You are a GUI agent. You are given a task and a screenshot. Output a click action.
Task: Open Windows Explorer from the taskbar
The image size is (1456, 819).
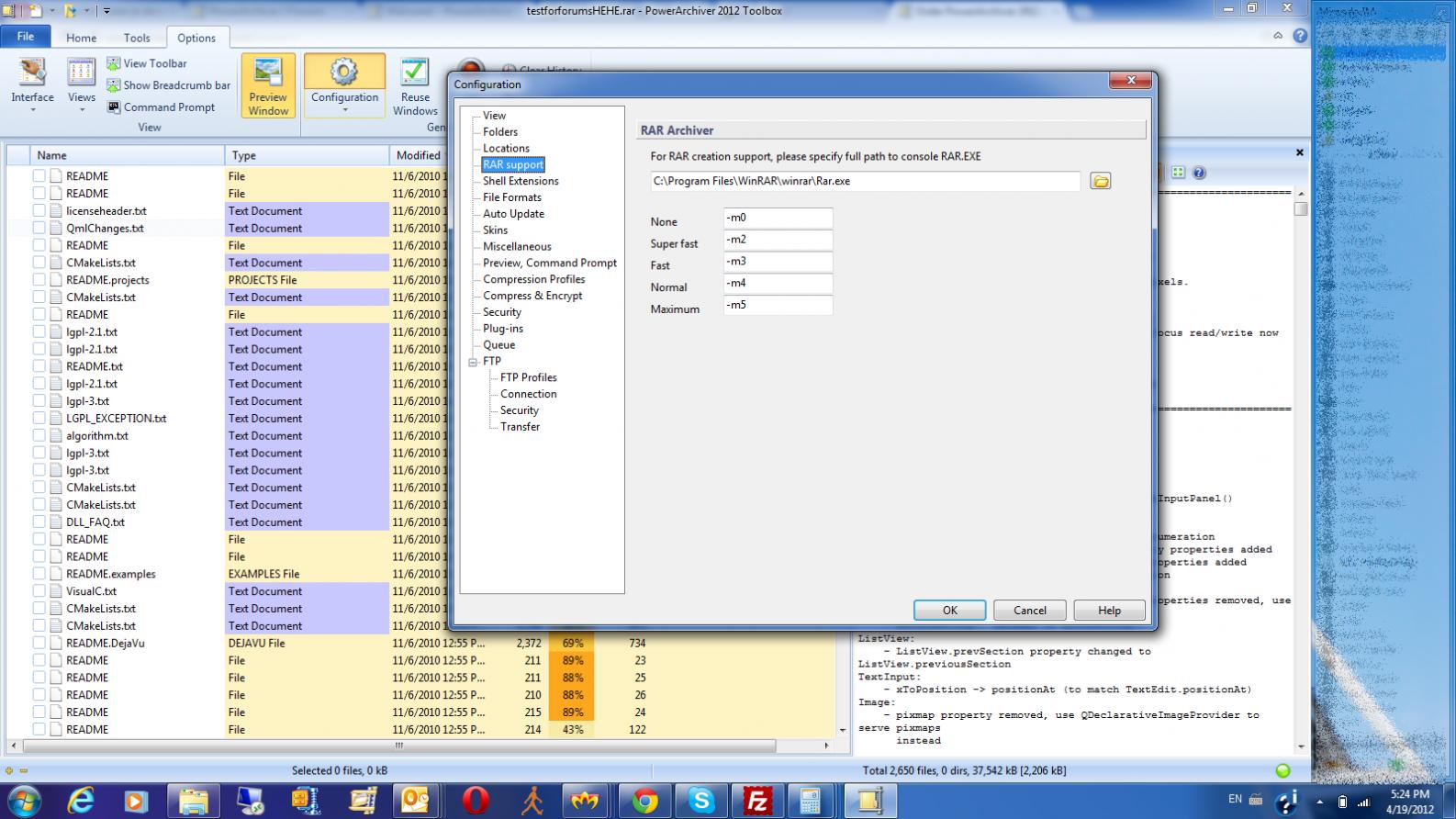193,801
